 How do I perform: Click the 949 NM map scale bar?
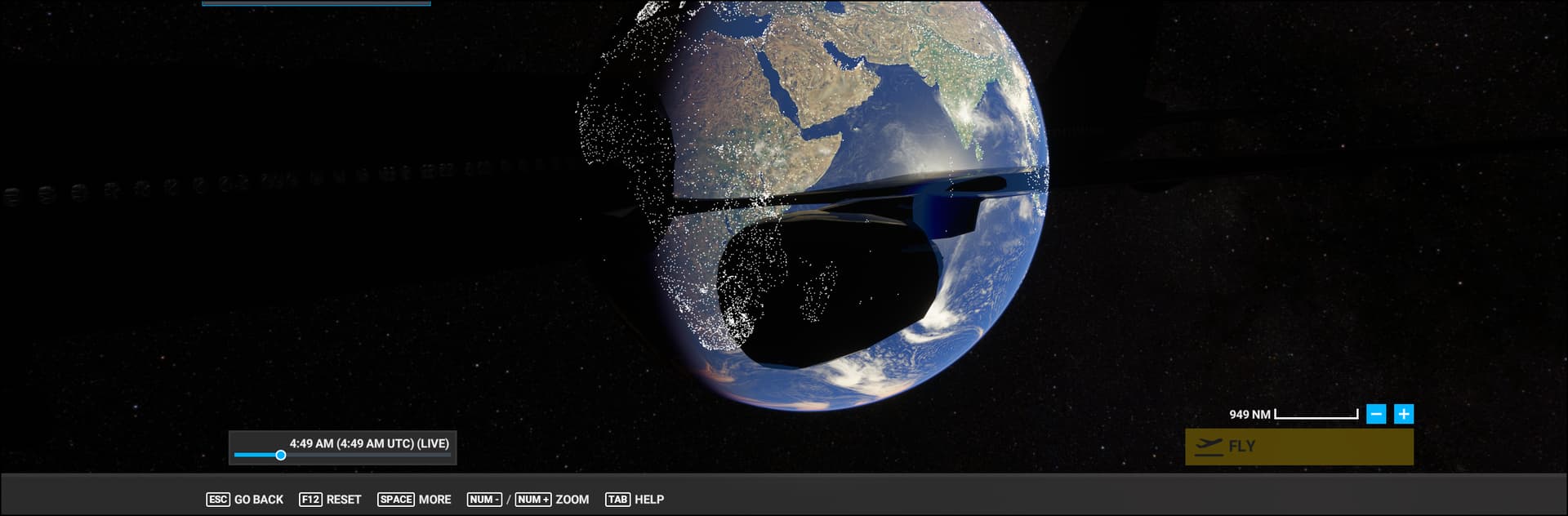pos(1316,415)
